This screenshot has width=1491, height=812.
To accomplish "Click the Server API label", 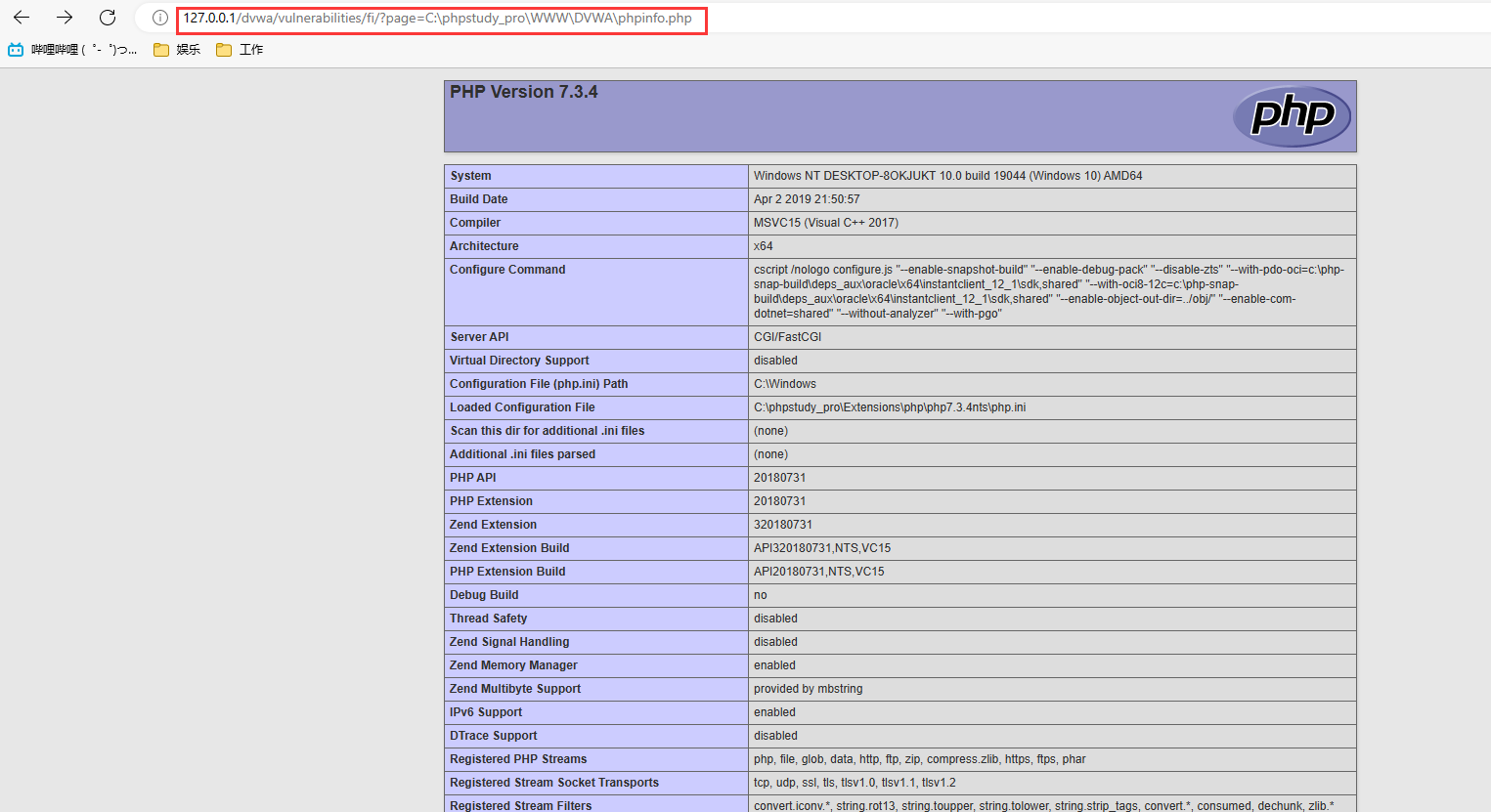I will coord(479,337).
